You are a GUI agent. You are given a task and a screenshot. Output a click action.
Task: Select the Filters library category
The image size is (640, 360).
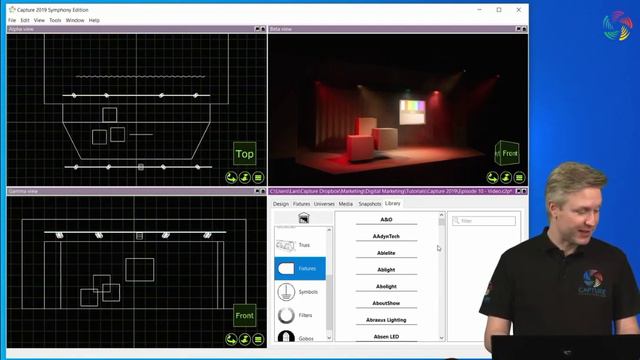pos(300,315)
